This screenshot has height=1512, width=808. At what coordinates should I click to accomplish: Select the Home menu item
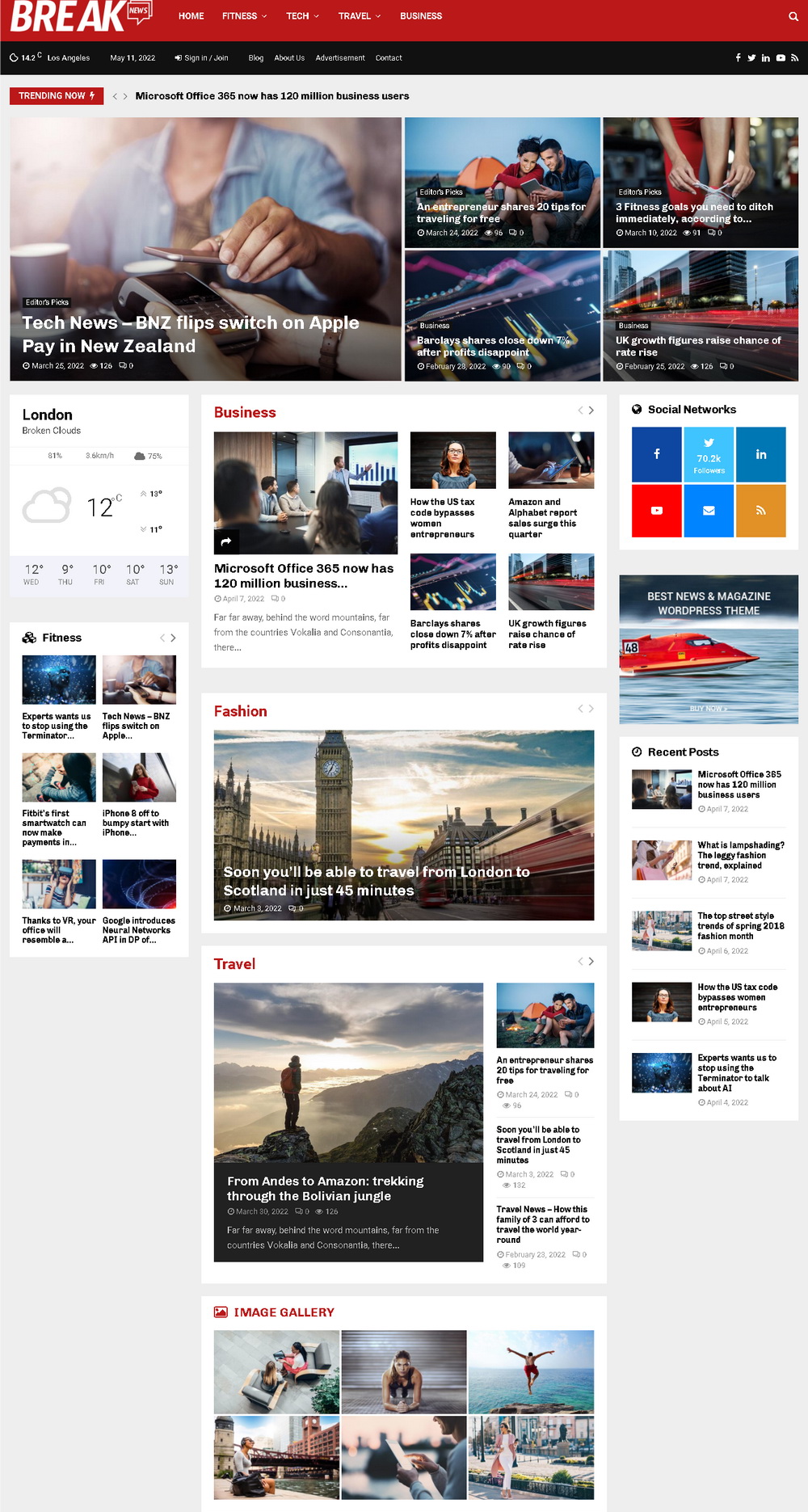(191, 16)
